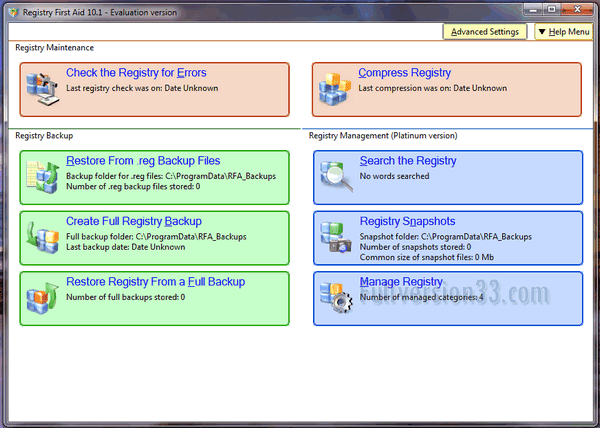Click the Restore From .reg Backup Files icon
600x428 pixels.
(43, 177)
